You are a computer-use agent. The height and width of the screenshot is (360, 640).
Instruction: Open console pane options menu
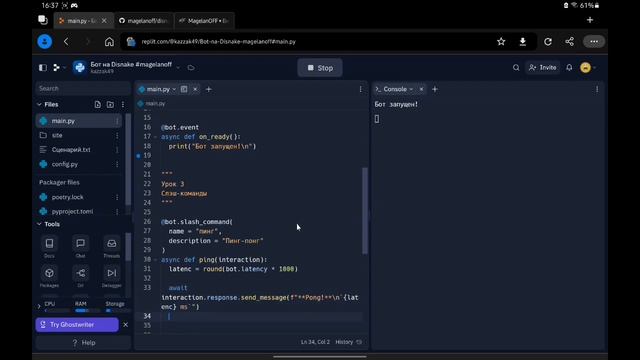(x=597, y=89)
